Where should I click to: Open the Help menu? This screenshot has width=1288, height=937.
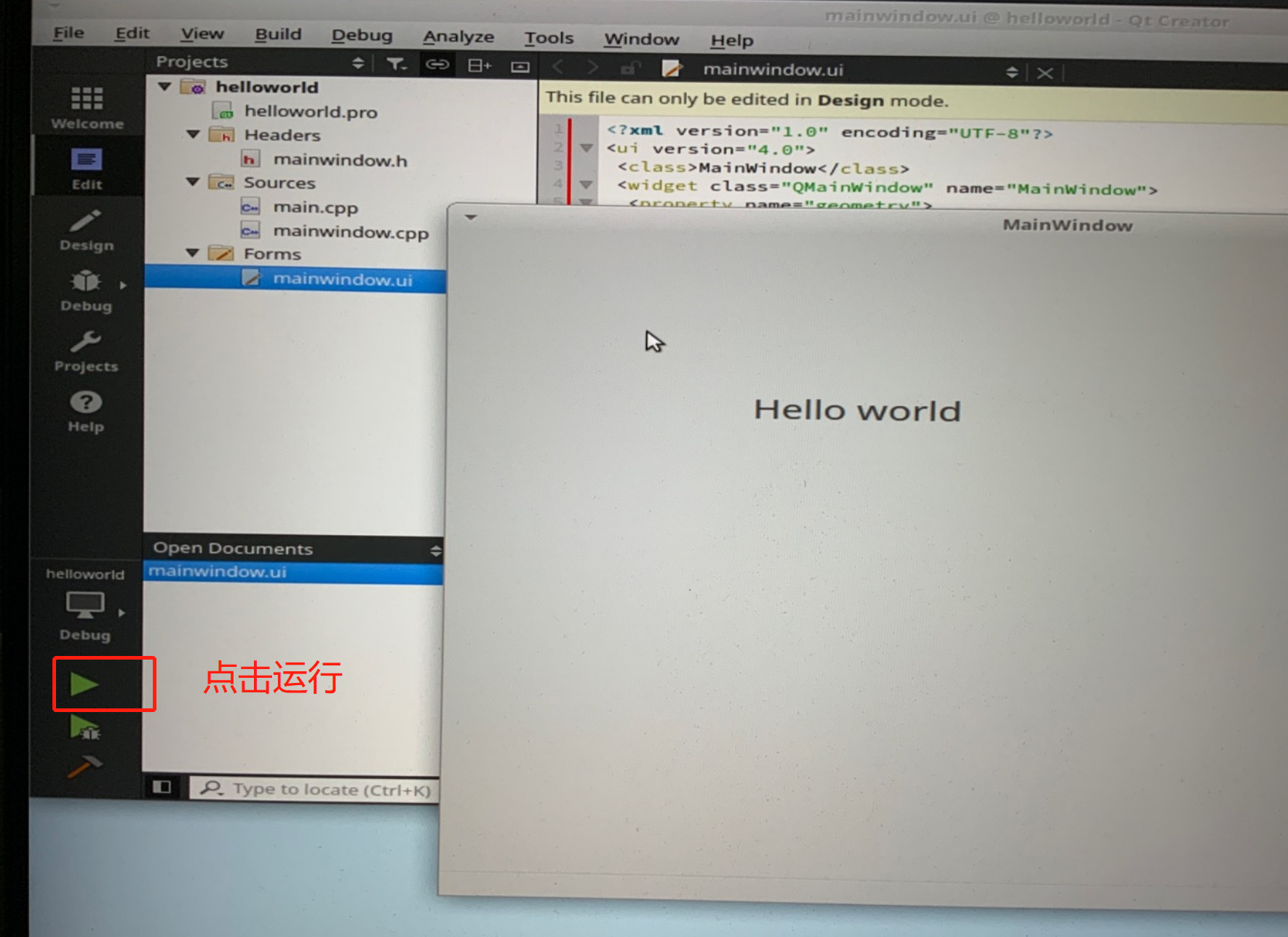click(x=731, y=41)
